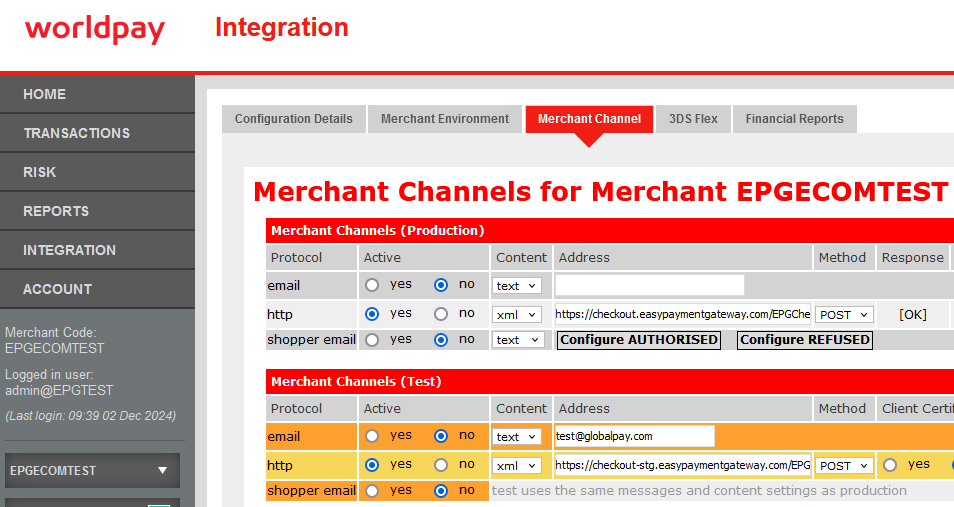Click the Client Certificate column header
Screen dimensions: 954x507
coord(917,408)
